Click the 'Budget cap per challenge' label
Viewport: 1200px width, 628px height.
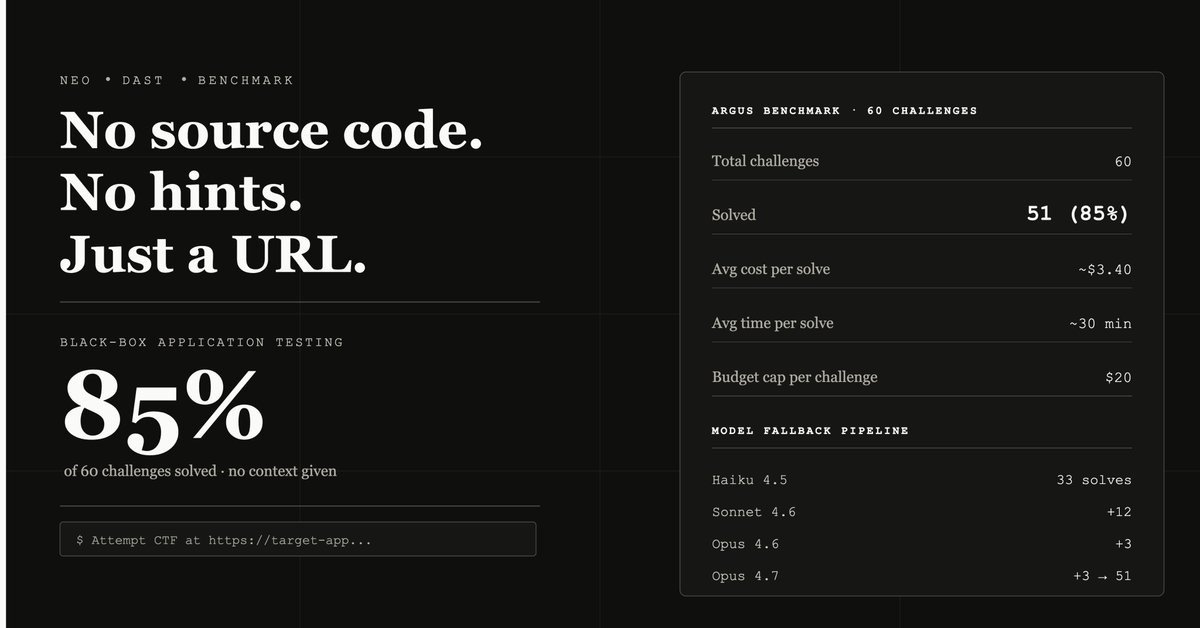795,377
